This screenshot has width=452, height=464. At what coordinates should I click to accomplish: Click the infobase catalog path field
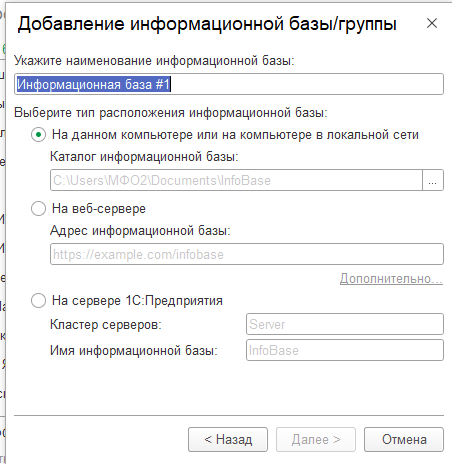pyautogui.click(x=236, y=180)
